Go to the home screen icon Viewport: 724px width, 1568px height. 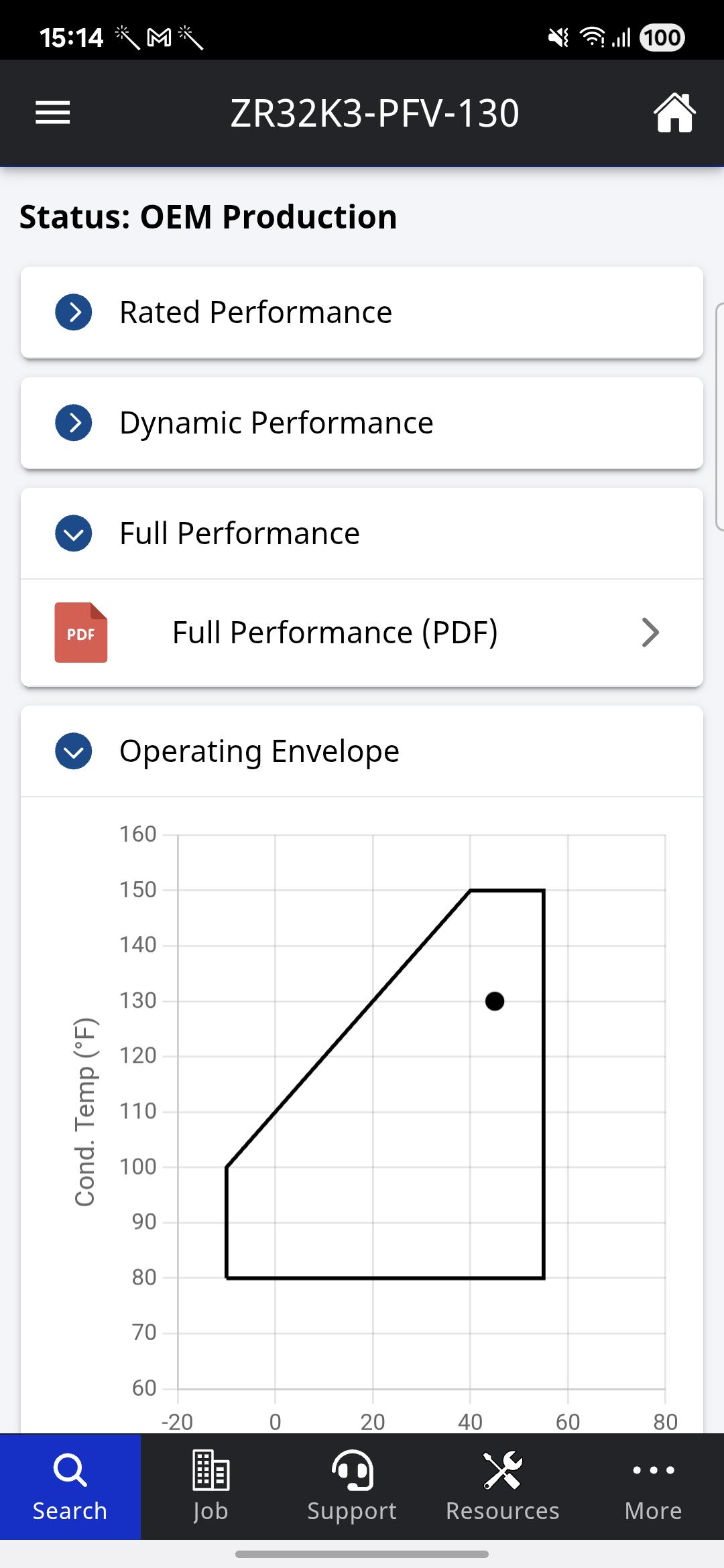(674, 113)
